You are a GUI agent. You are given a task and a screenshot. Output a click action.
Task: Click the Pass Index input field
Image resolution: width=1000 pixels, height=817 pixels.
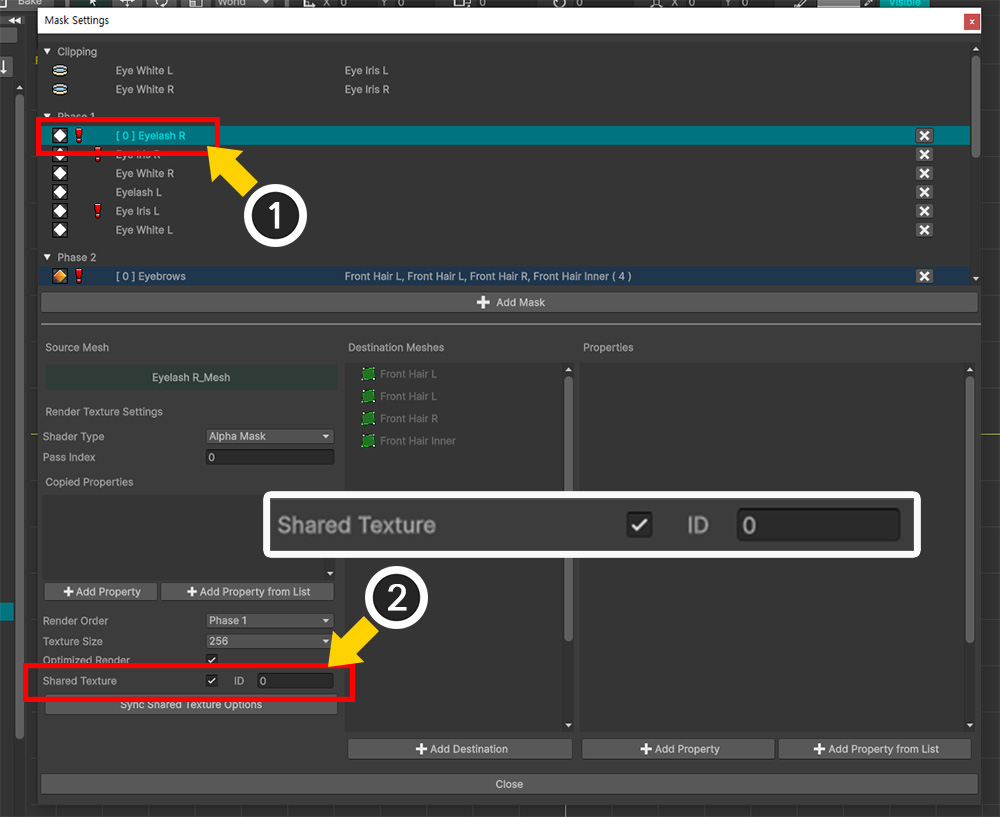click(270, 457)
